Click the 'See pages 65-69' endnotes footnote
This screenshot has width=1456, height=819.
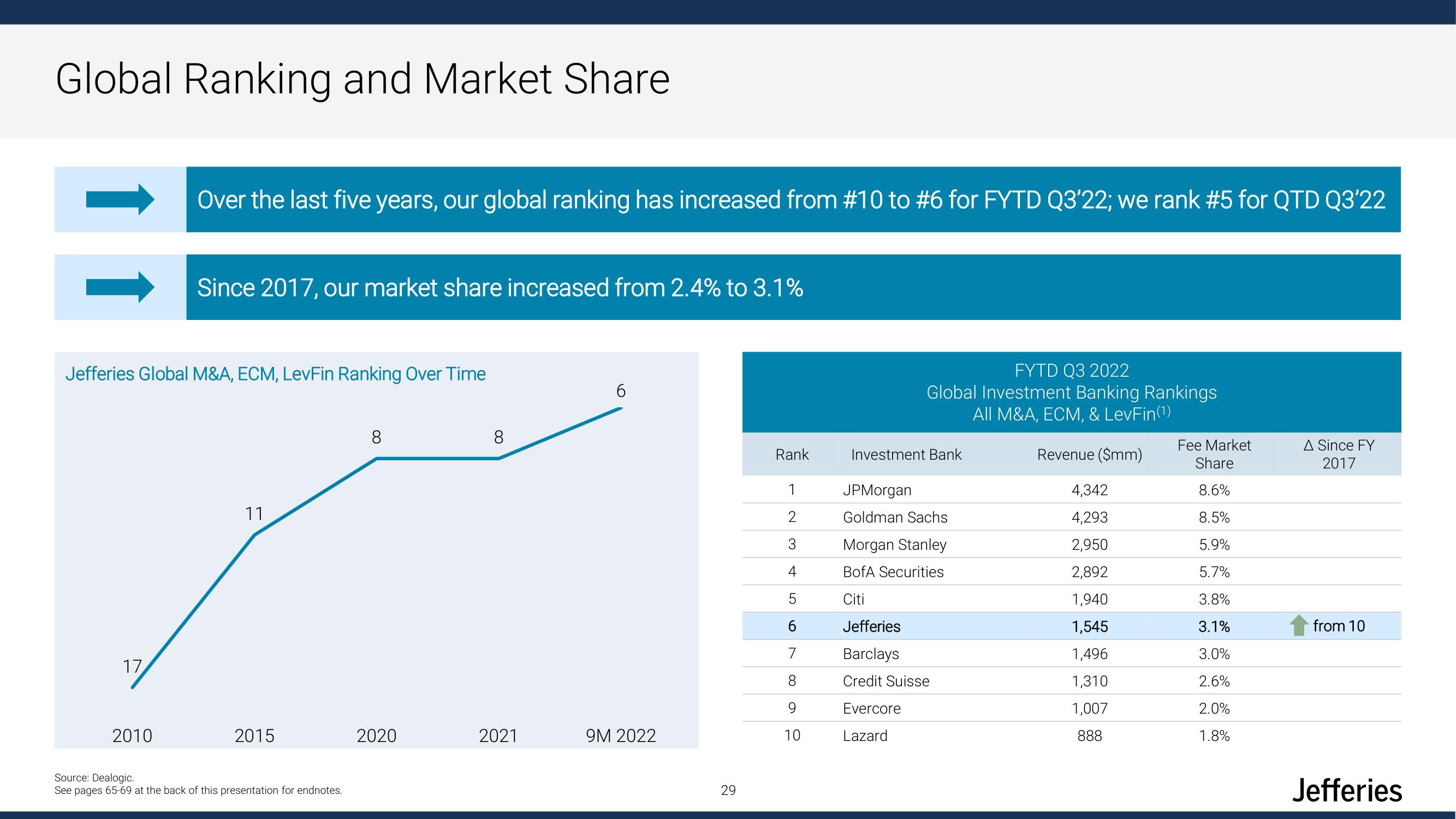click(198, 790)
